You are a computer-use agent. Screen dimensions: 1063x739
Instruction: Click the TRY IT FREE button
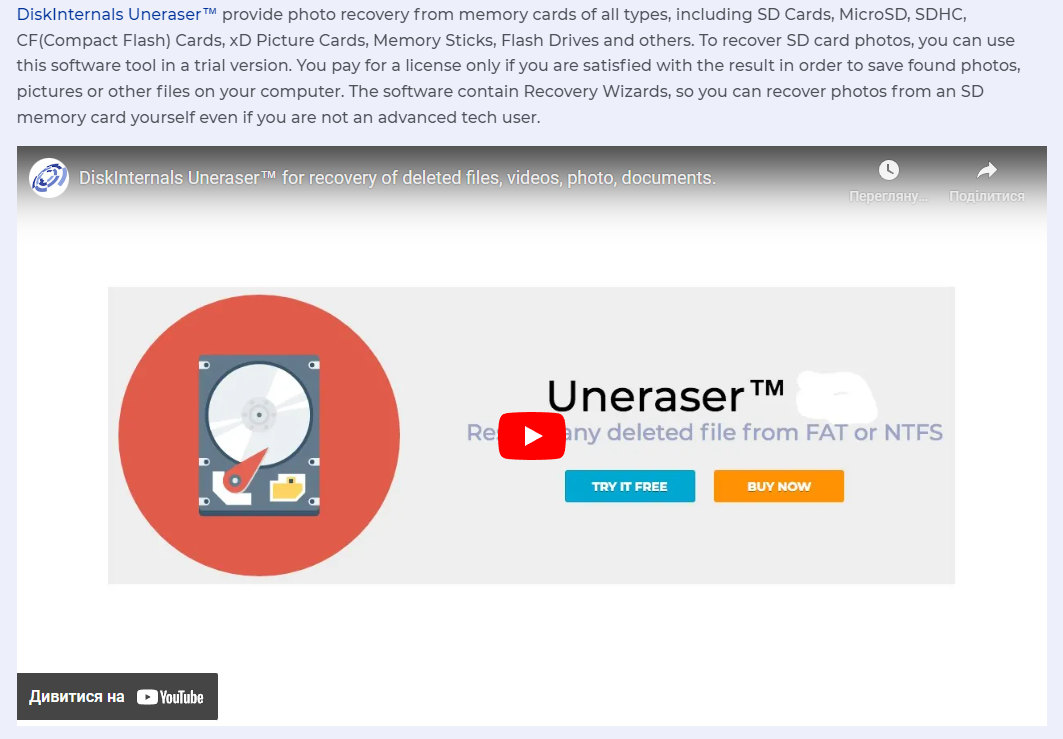[630, 486]
